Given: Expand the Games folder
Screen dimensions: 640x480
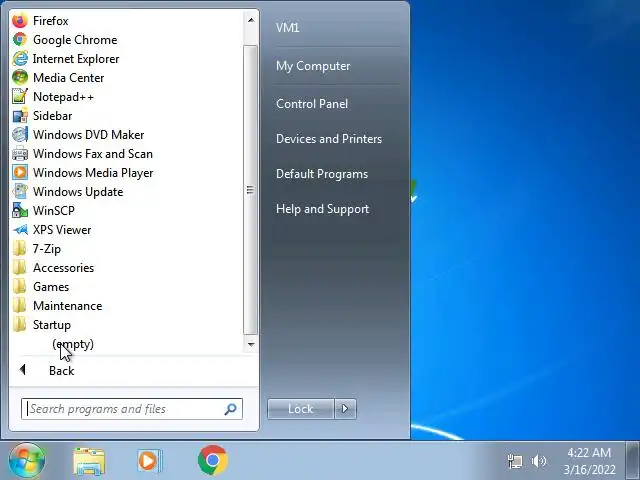Looking at the screenshot, I should [40, 287].
